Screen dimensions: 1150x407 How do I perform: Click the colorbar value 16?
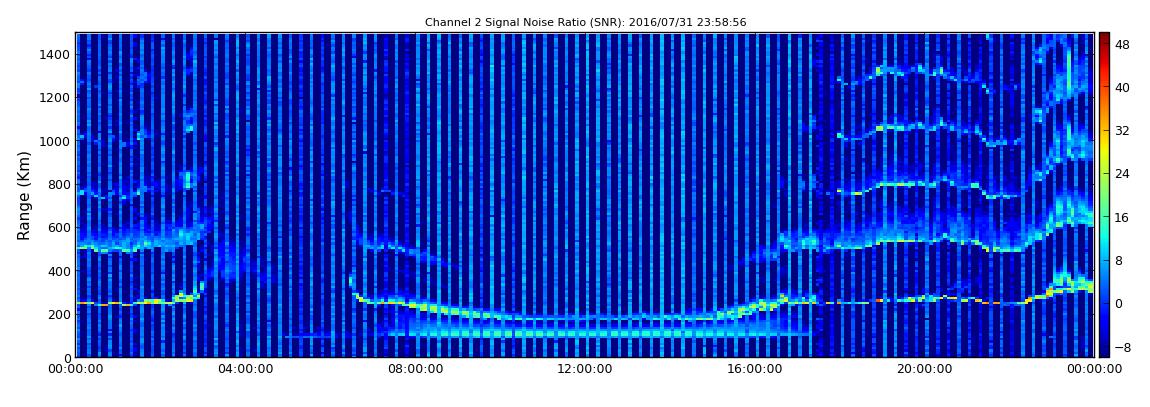tap(1122, 217)
